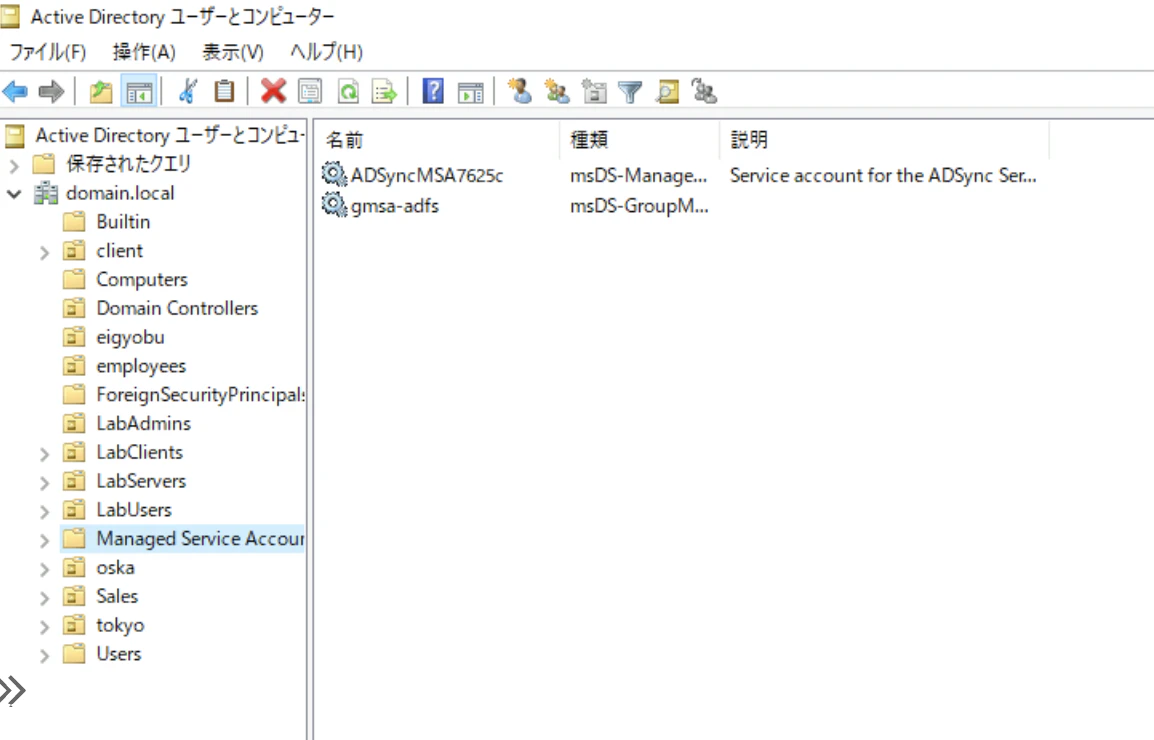This screenshot has height=740, width=1154.
Task: Select the eigyobu OU
Action: point(130,337)
